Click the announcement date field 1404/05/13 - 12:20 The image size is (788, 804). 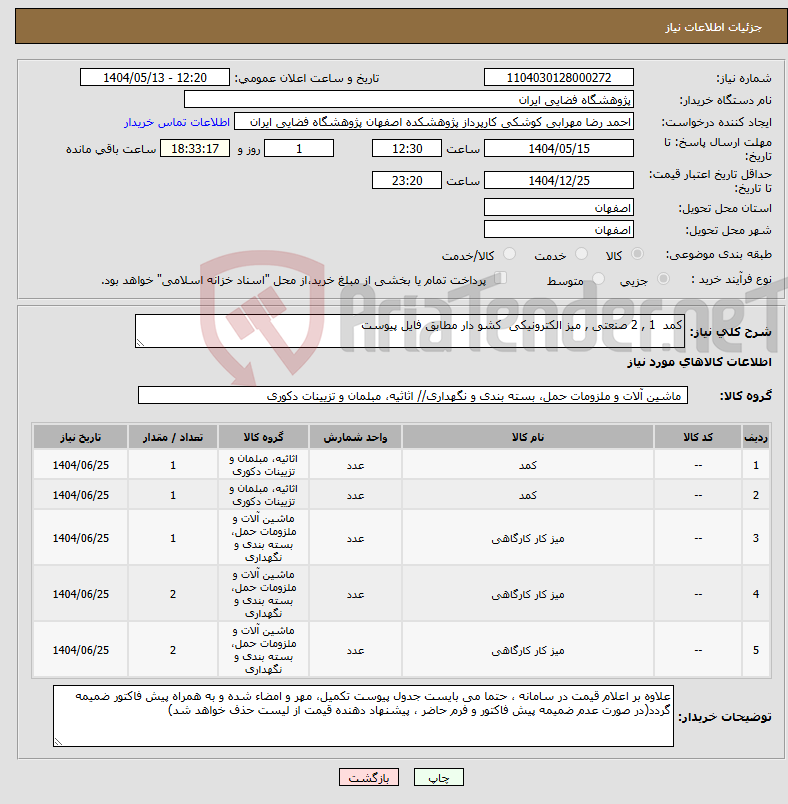tap(155, 77)
